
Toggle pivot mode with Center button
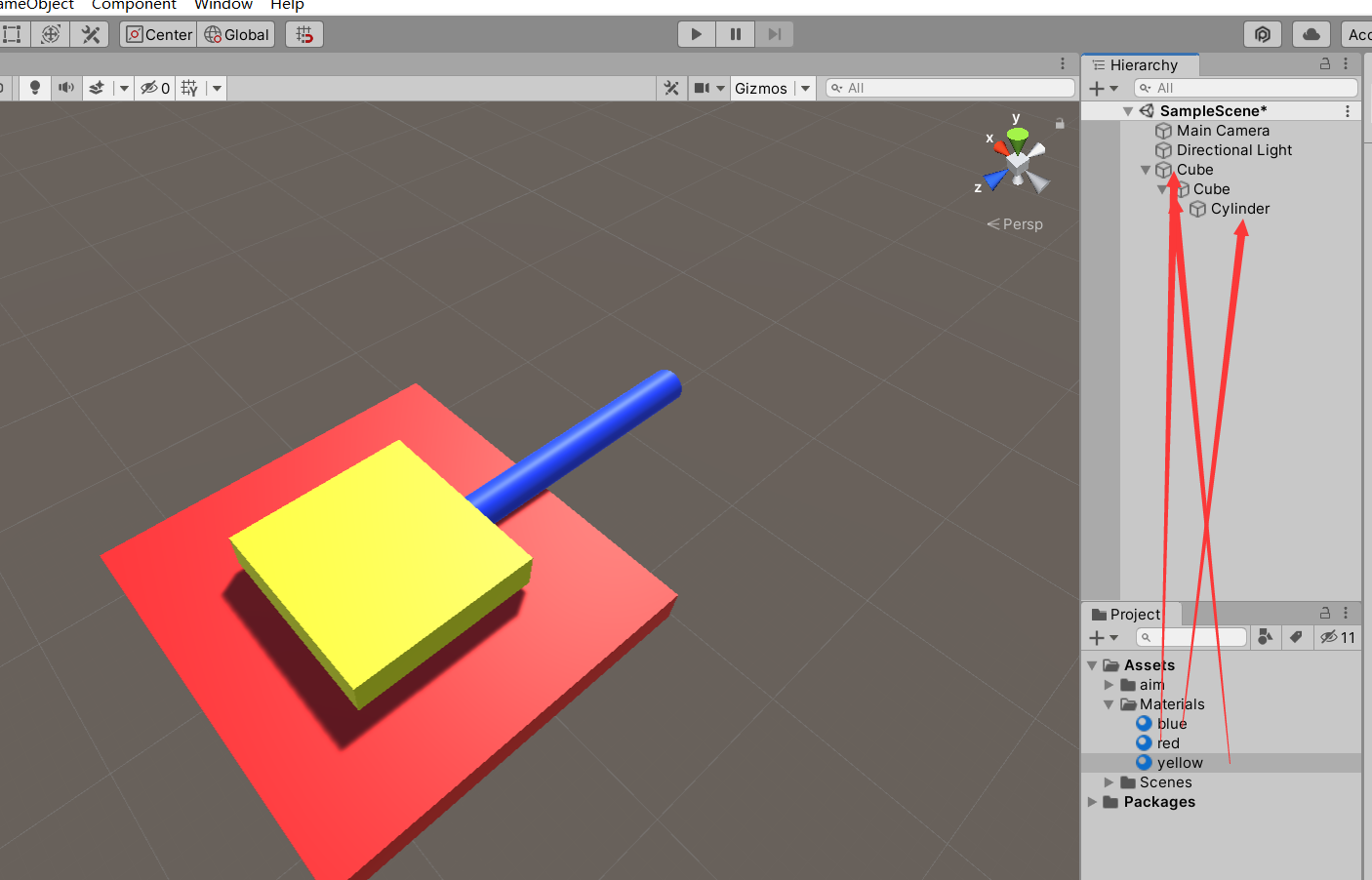(x=159, y=34)
